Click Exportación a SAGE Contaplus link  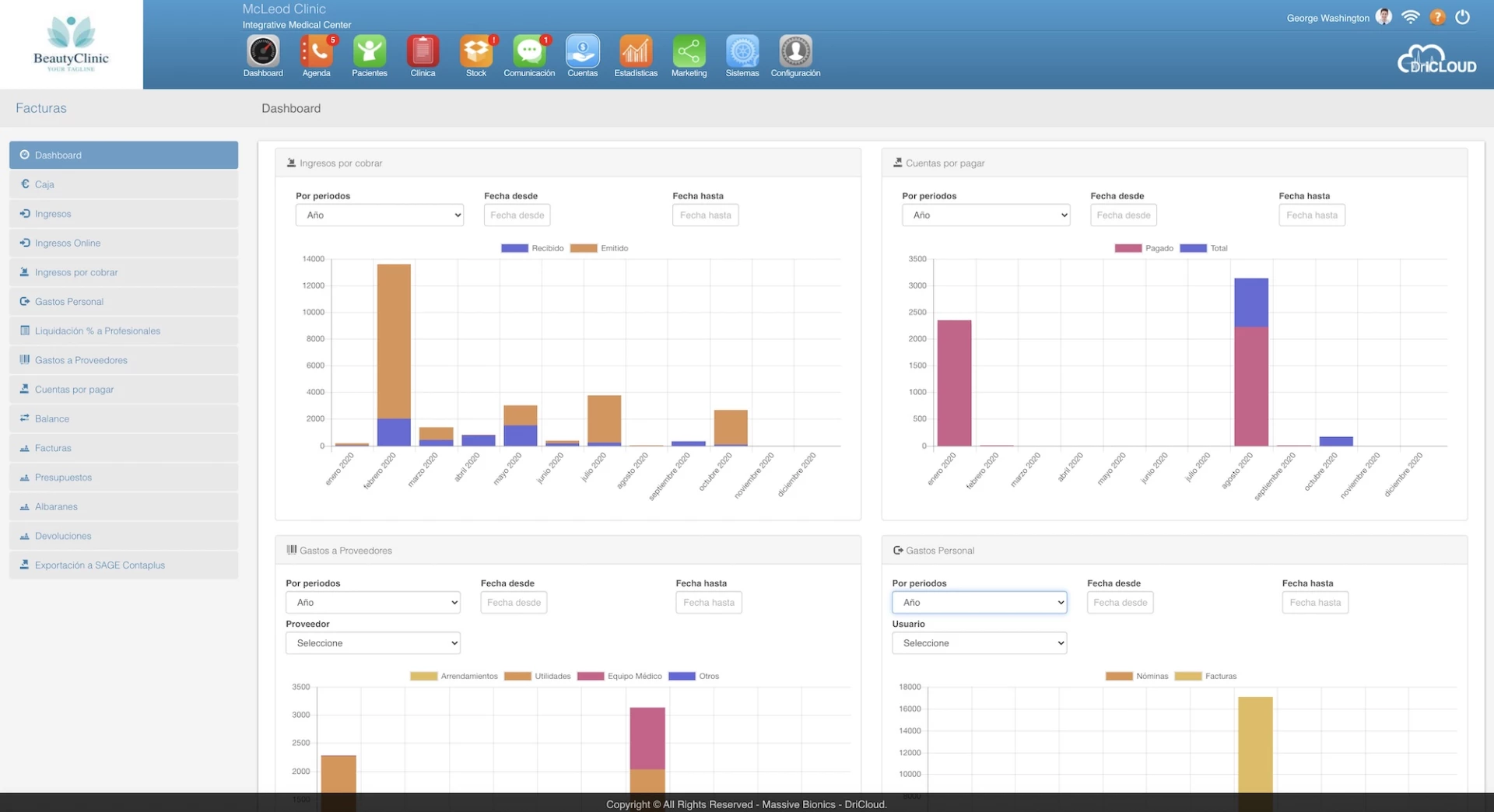tap(100, 565)
